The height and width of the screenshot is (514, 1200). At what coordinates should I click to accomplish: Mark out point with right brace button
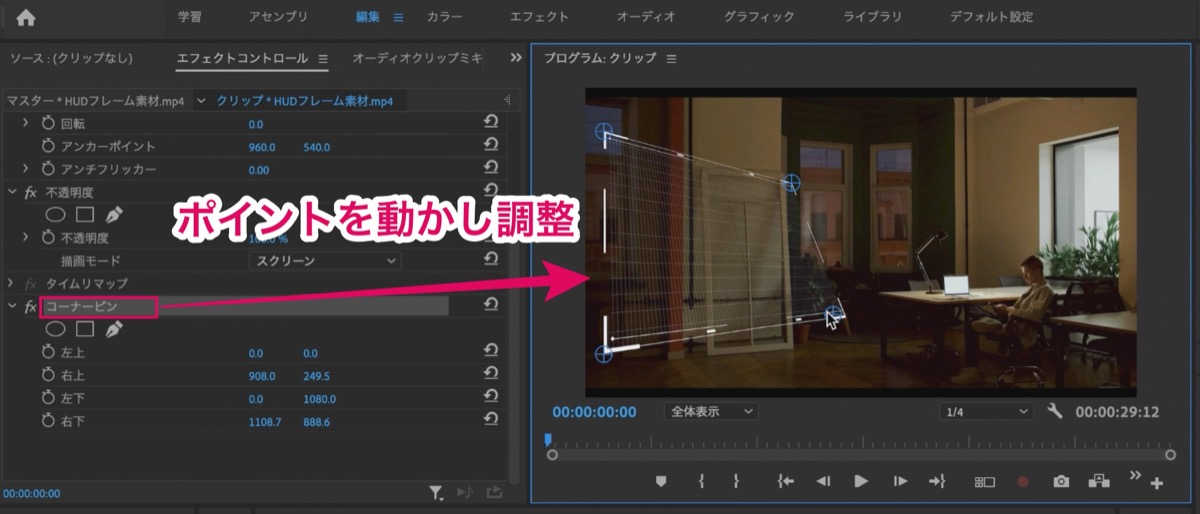tap(736, 481)
